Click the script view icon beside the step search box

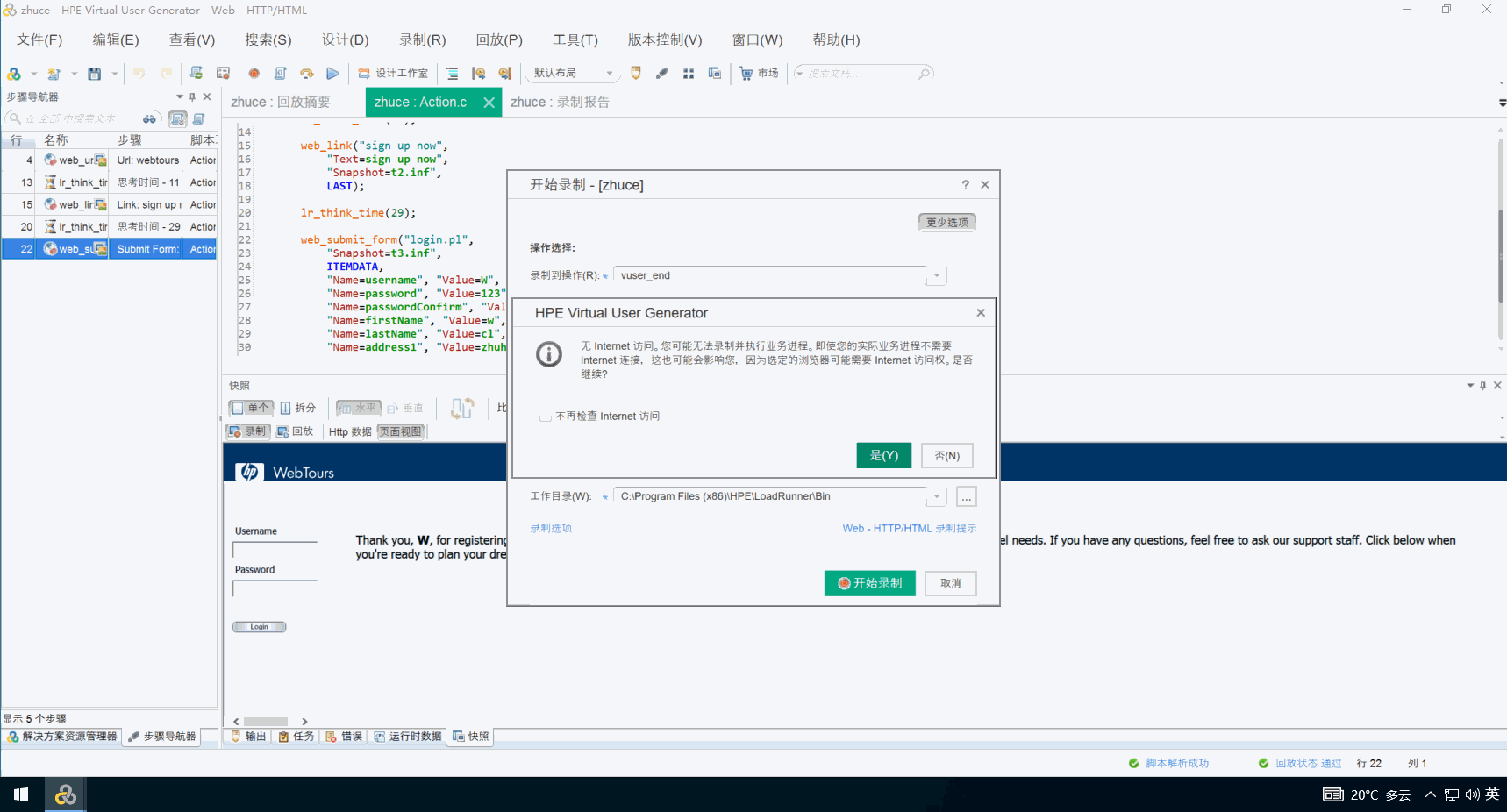[x=177, y=118]
